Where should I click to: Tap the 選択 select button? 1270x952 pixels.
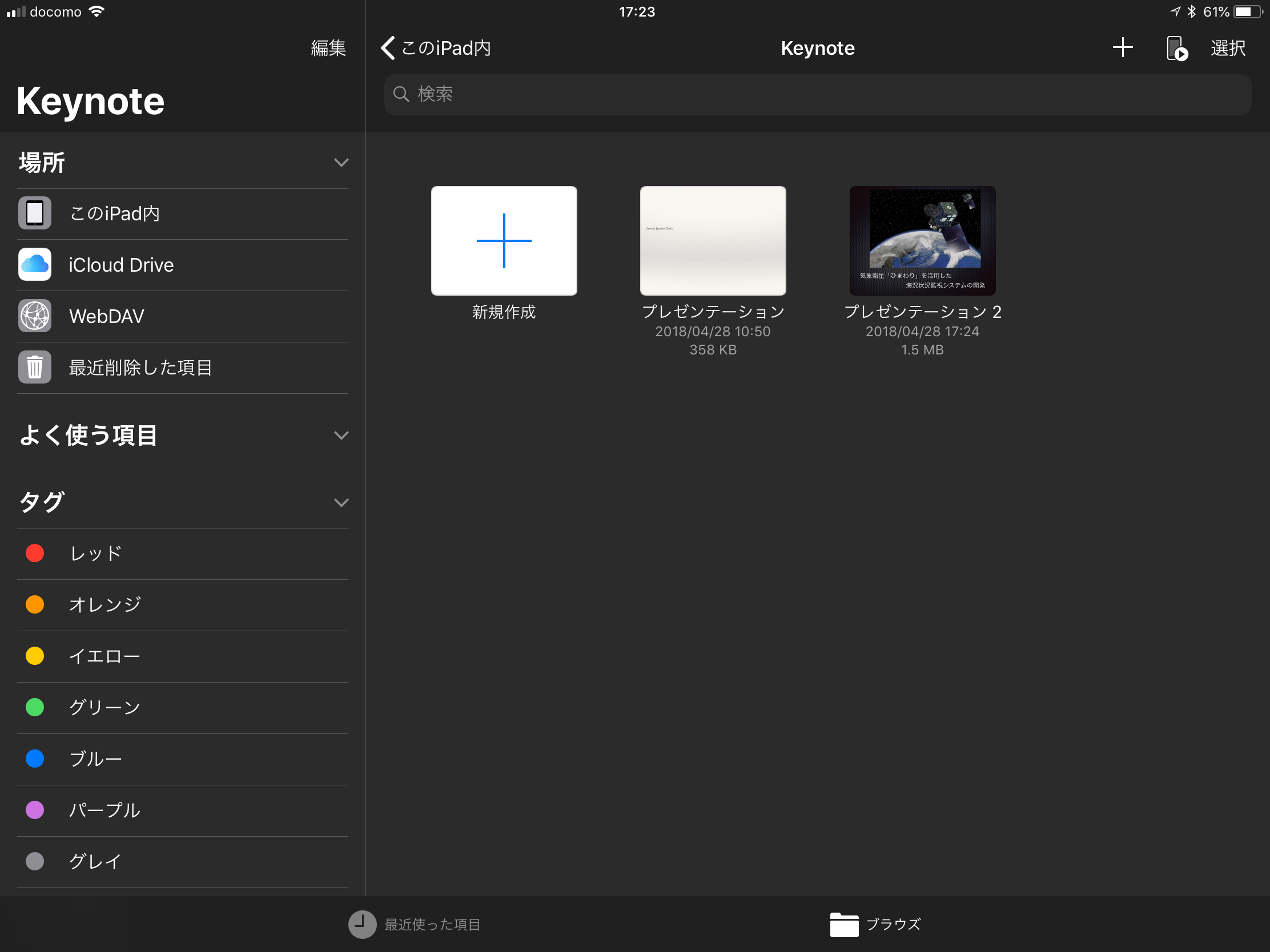[x=1228, y=48]
